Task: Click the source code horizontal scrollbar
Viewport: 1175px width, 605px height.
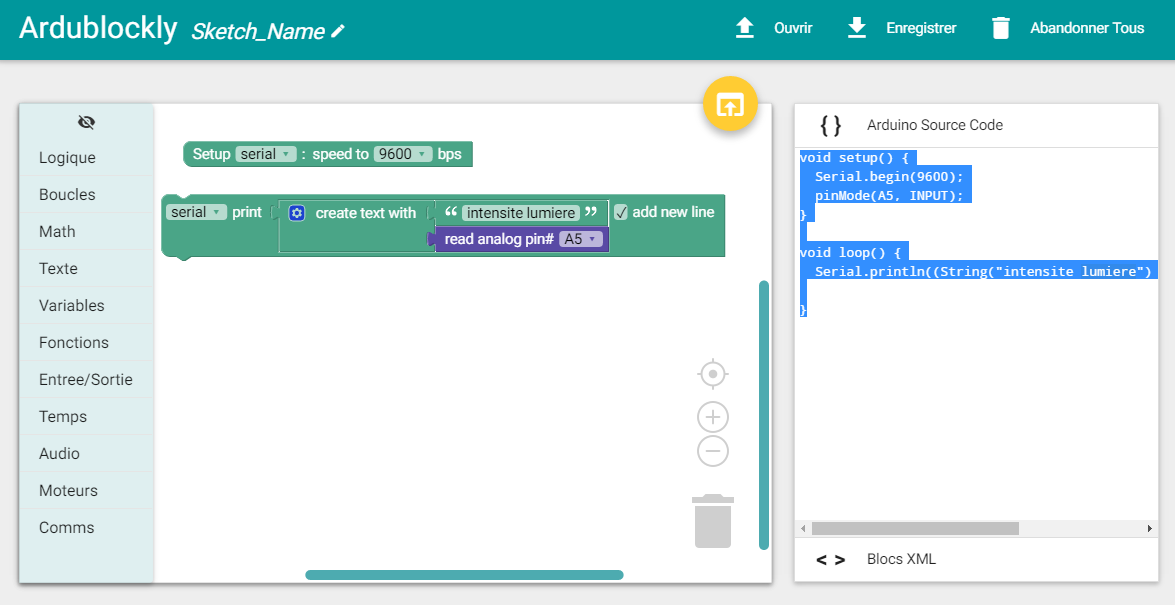Action: (915, 528)
